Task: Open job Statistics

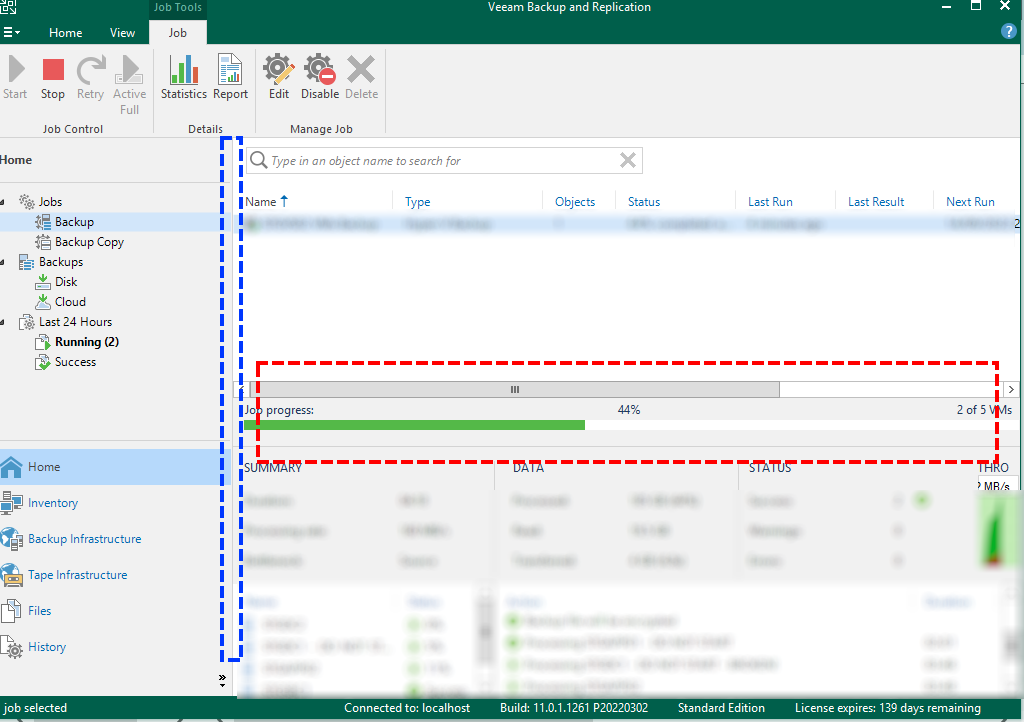Action: 184,77
